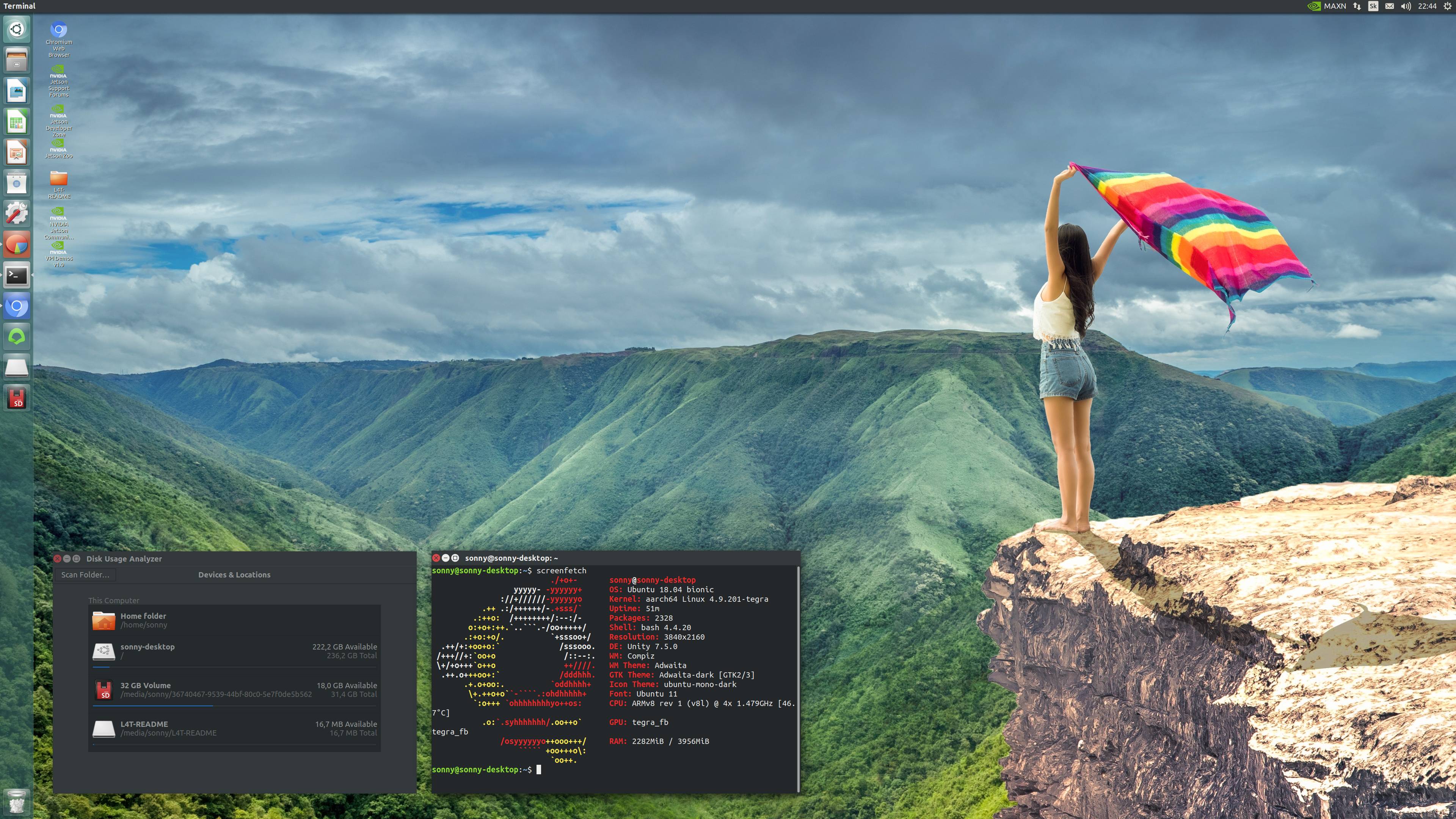Click the GTK Theme Adwaita-dark line
This screenshot has width=1456, height=819.
682,674
